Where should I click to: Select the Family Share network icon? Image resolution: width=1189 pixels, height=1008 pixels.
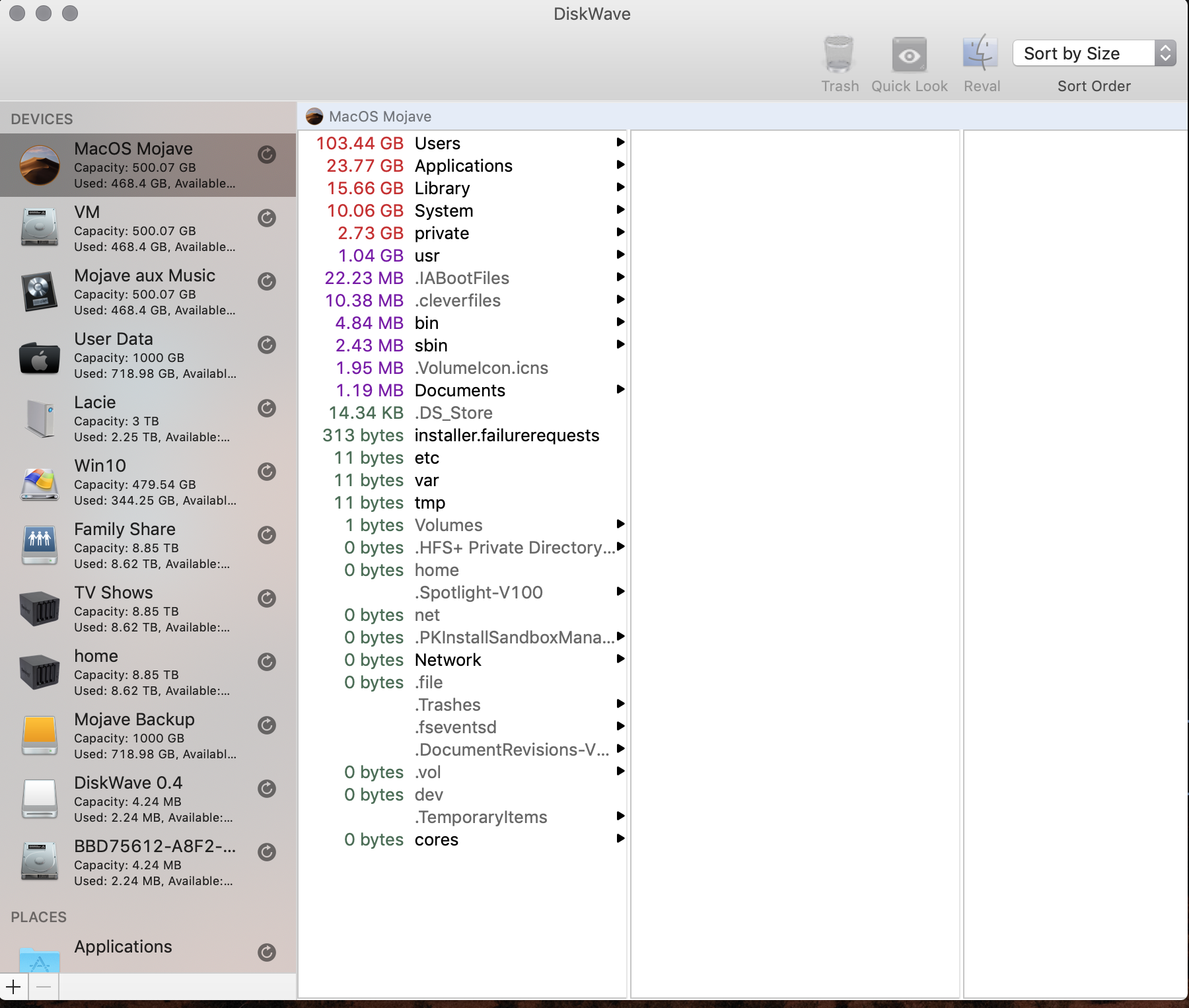(40, 545)
